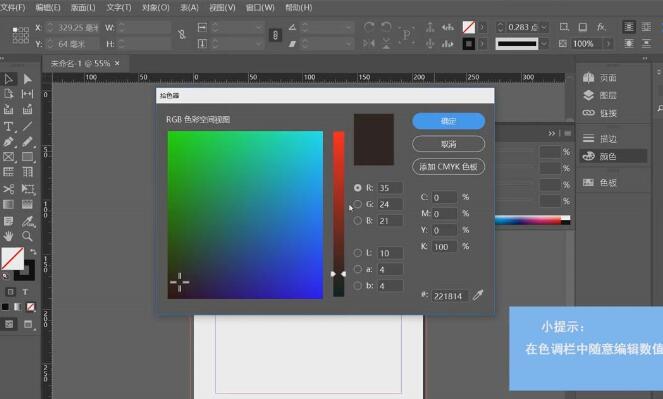Image resolution: width=663 pixels, height=399 pixels.
Task: Open the opacity 100% slider arrow
Action: (x=608, y=44)
